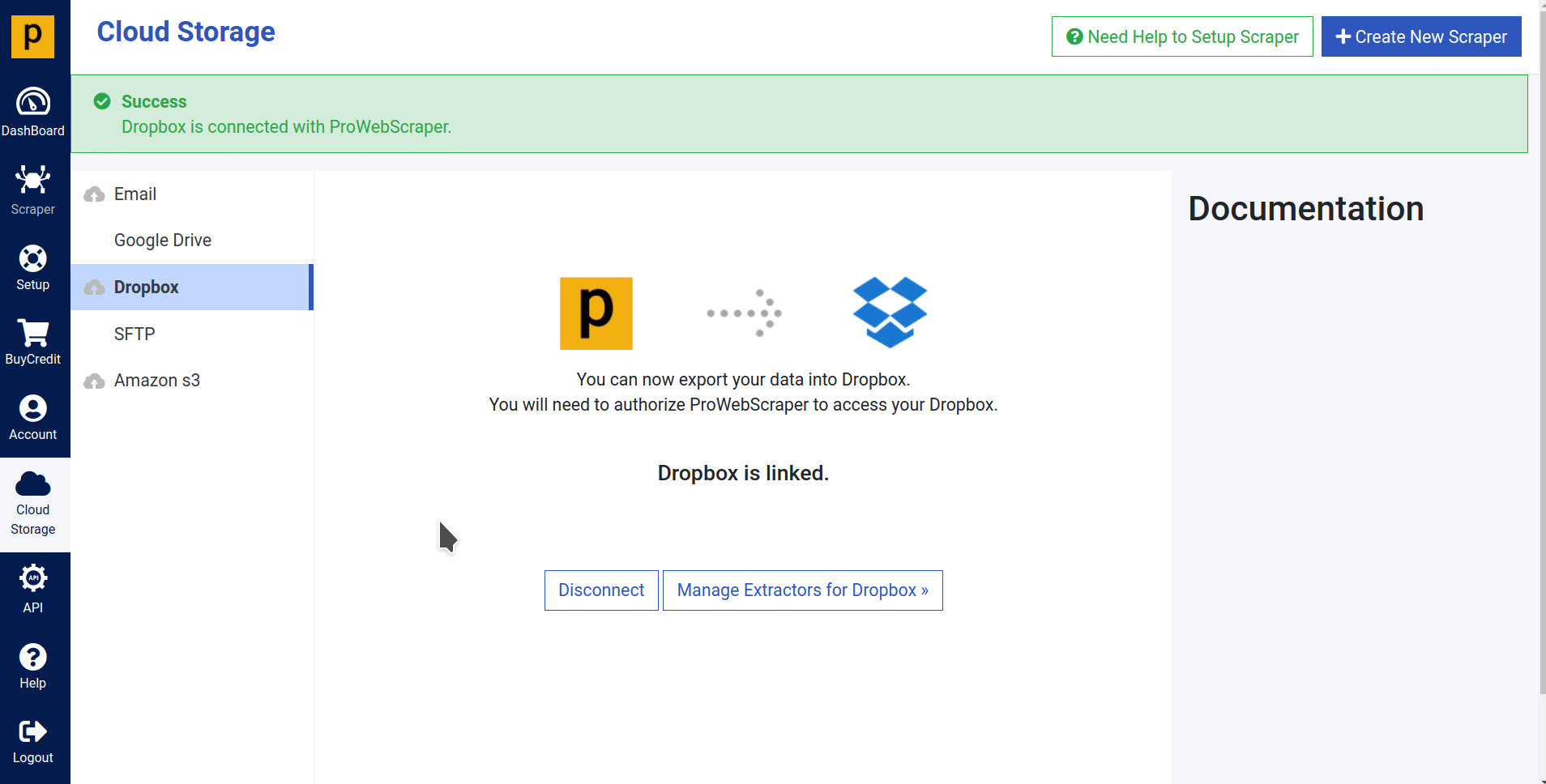Click the Logout arrow icon
The width and height of the screenshot is (1546, 784).
pos(33,731)
